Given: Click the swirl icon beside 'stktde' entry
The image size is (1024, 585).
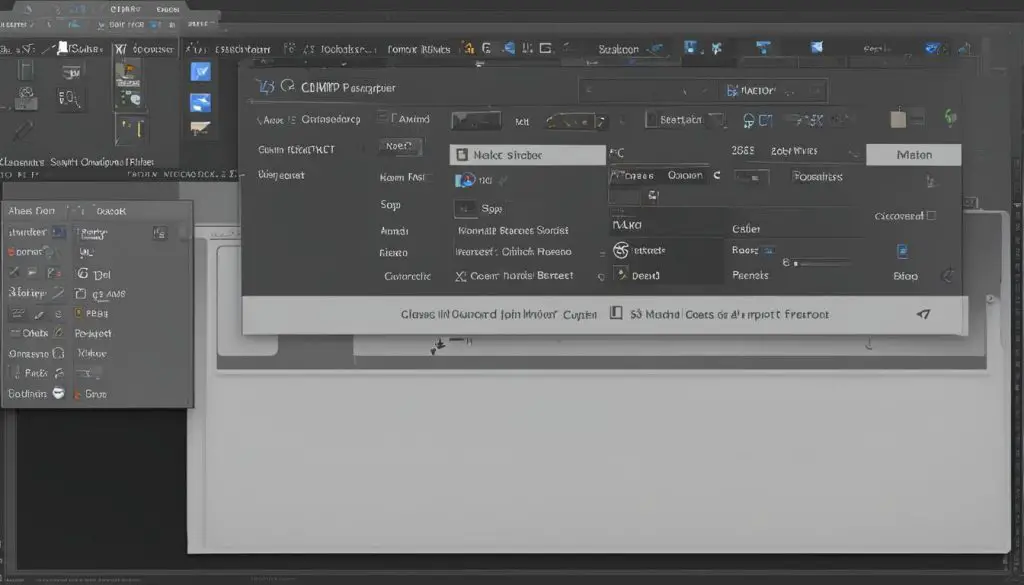Looking at the screenshot, I should pyautogui.click(x=620, y=250).
